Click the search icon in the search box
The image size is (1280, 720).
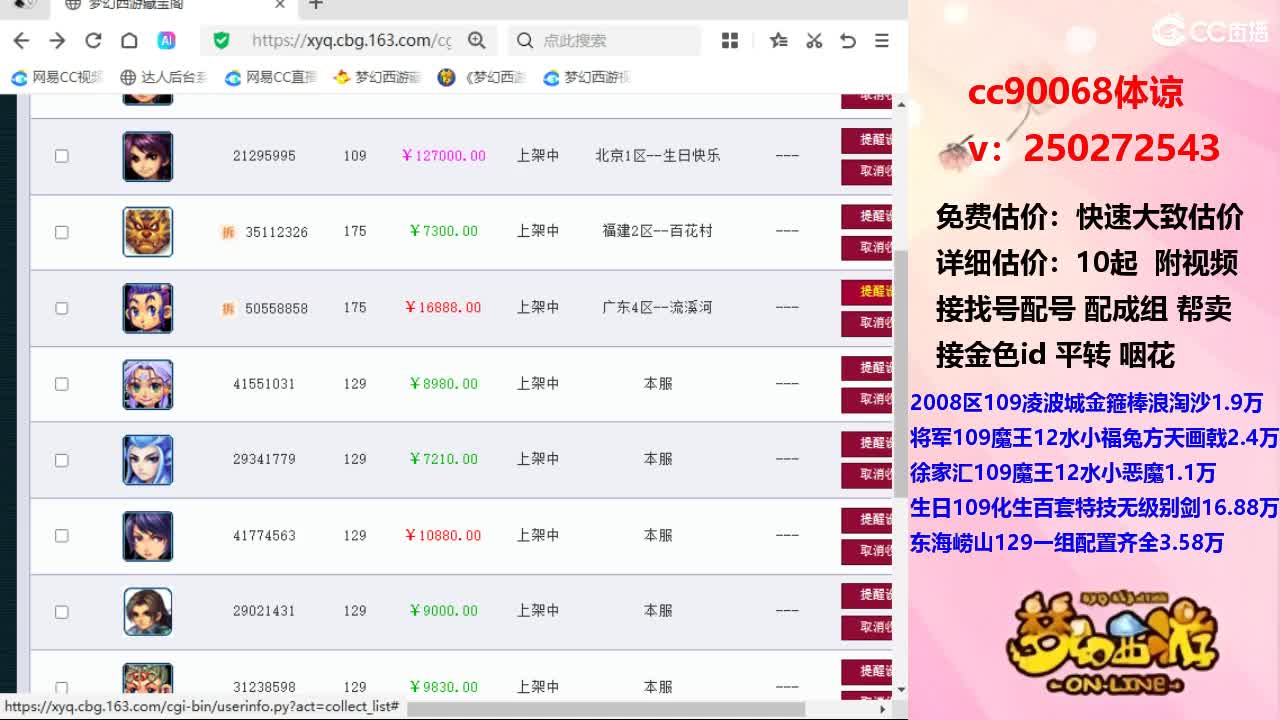coord(524,41)
